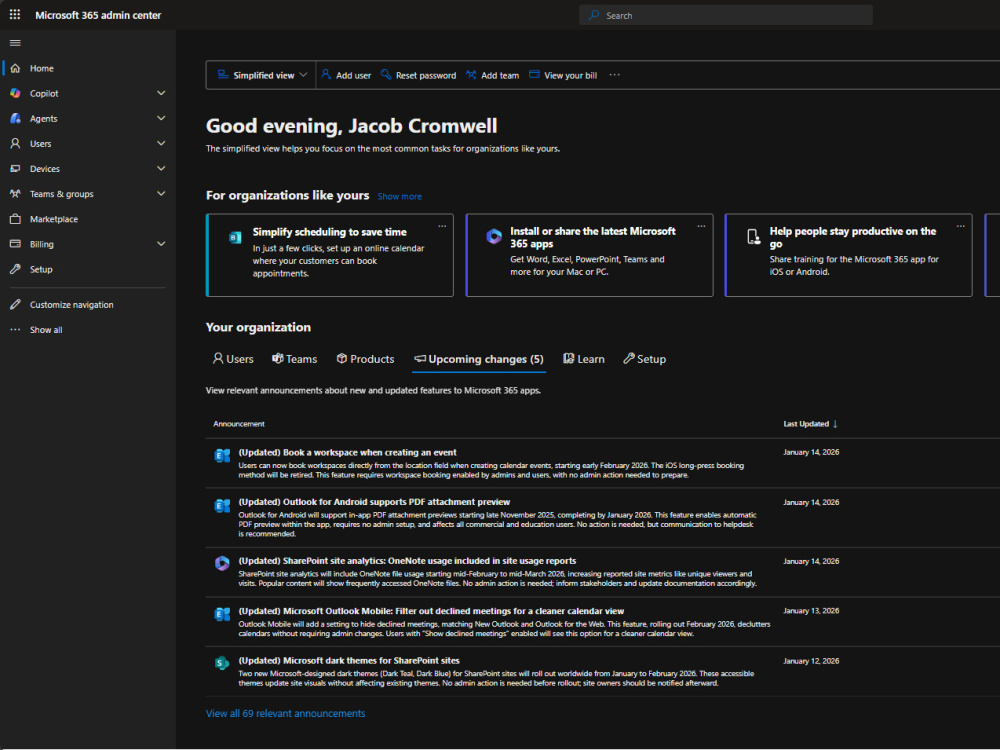Click Outlook icon beside Book a workspace announcement
Image resolution: width=1000 pixels, height=750 pixels.
[x=222, y=456]
